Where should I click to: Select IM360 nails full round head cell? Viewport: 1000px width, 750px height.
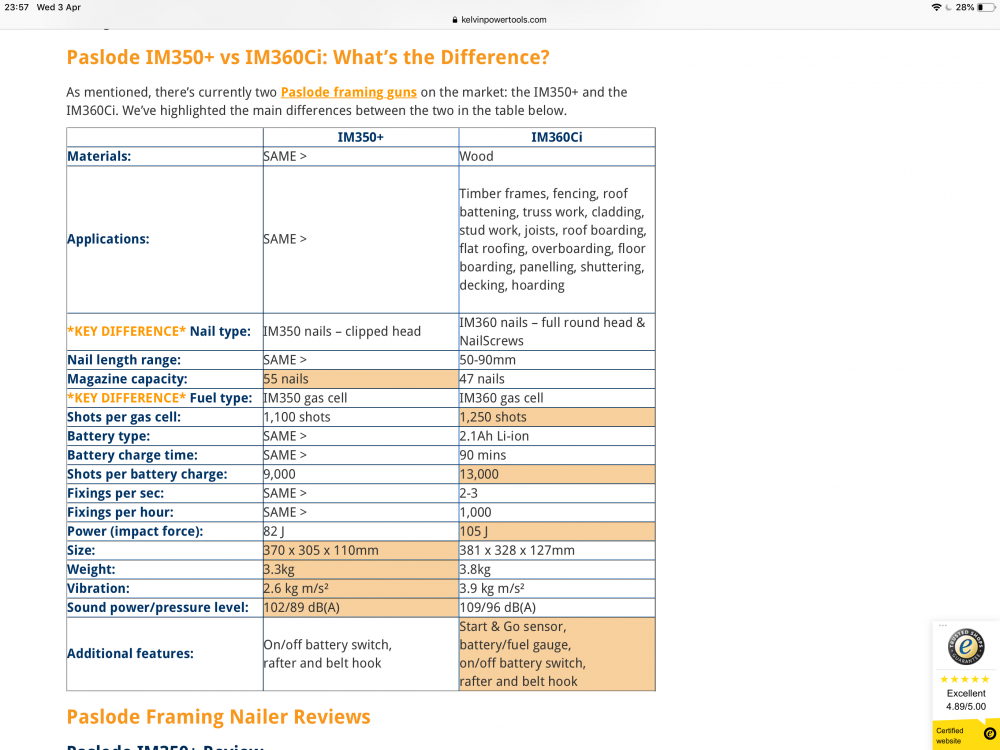557,332
